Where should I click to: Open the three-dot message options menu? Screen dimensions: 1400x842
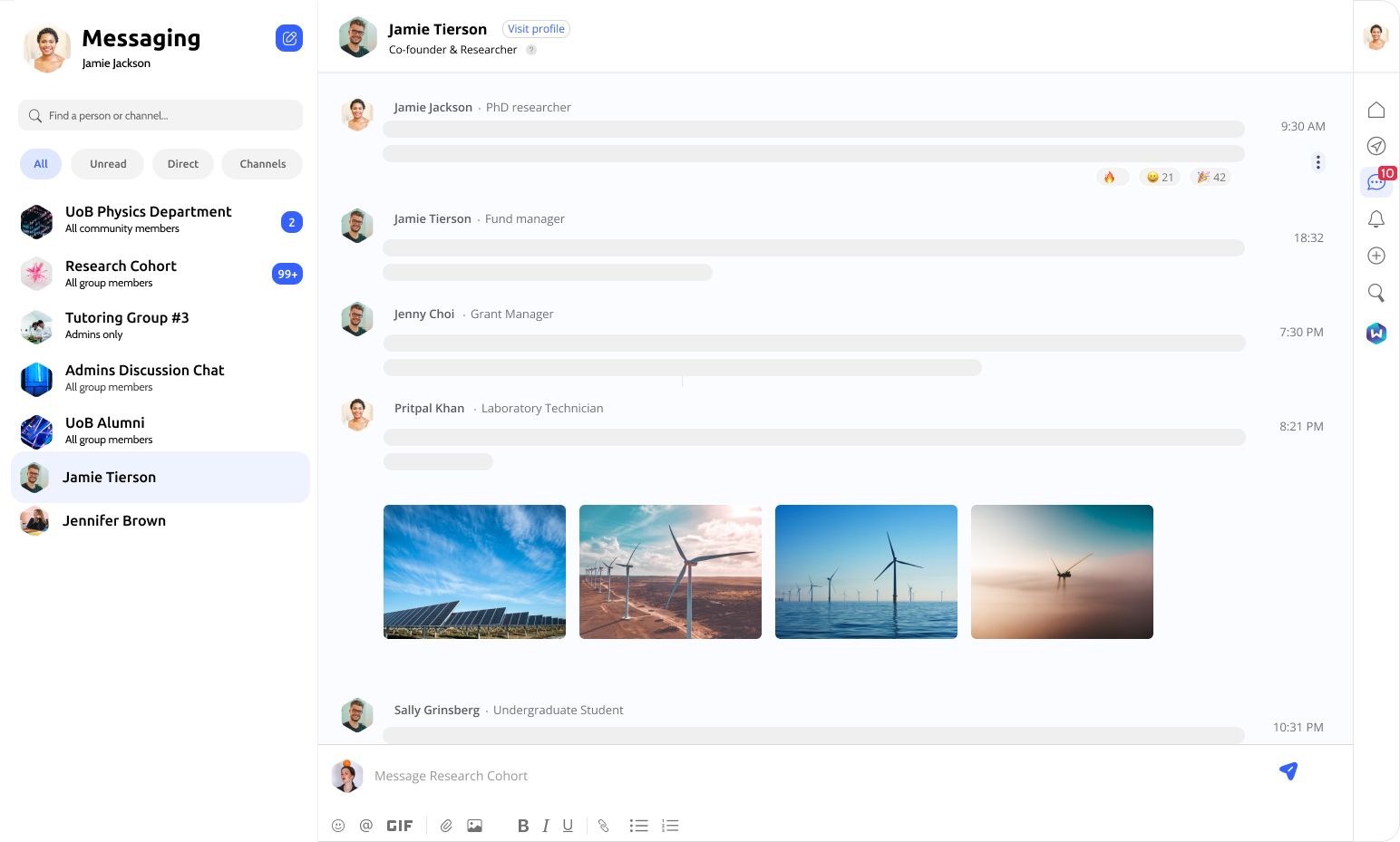[1318, 162]
